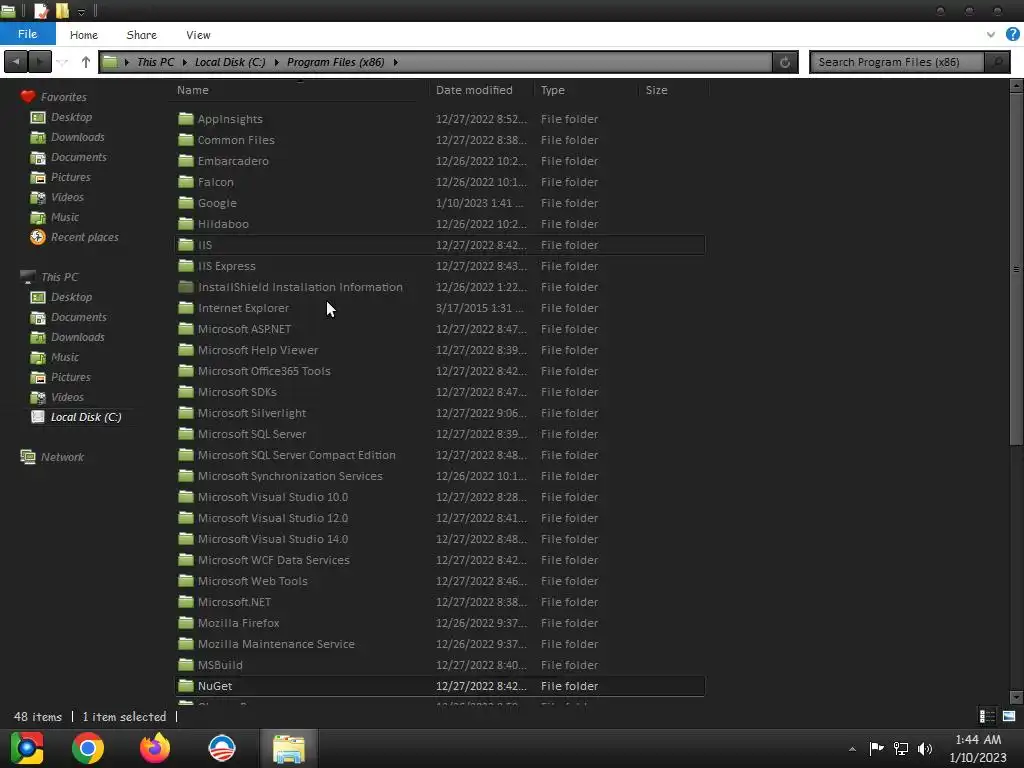Click the Google folder icon
The image size is (1024, 768).
[186, 202]
